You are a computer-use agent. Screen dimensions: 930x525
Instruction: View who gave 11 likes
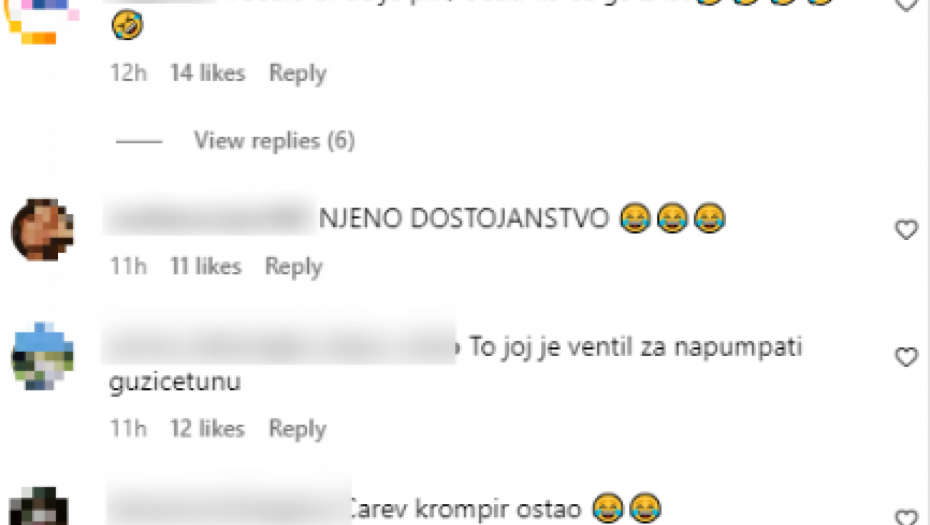click(206, 266)
